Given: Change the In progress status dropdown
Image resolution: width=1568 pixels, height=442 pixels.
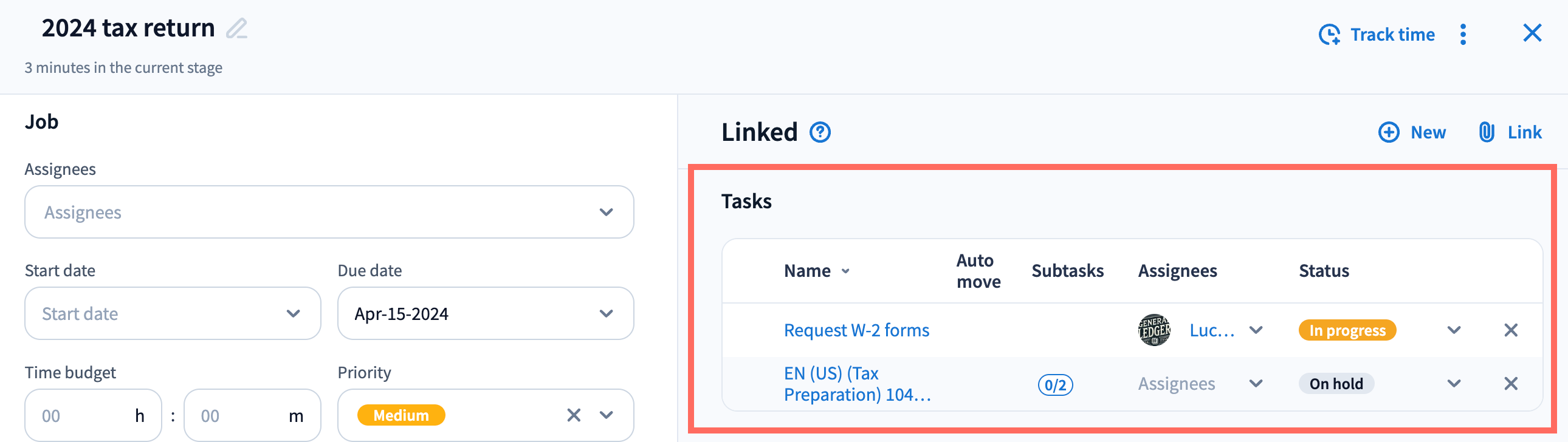Looking at the screenshot, I should [1454, 330].
